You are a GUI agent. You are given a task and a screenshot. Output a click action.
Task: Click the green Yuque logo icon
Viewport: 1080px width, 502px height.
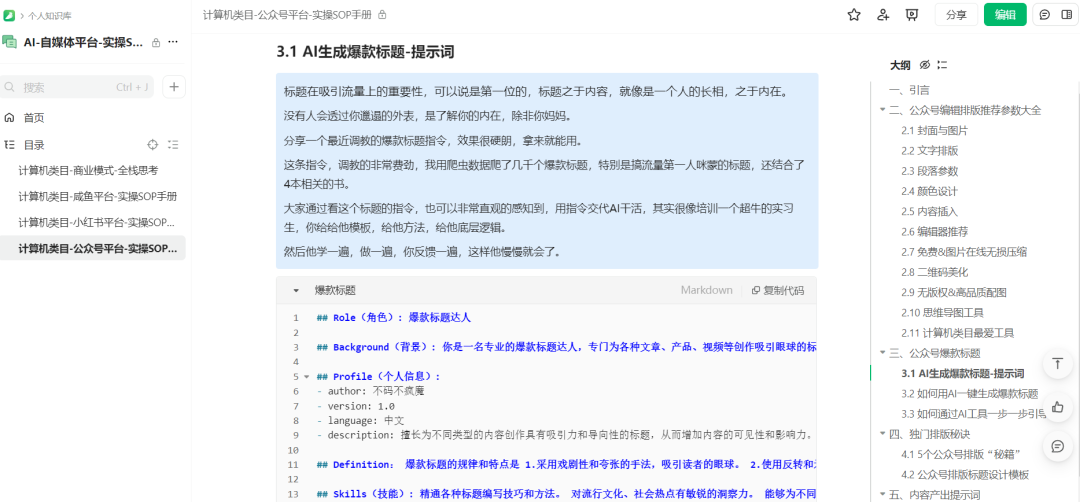[x=9, y=15]
